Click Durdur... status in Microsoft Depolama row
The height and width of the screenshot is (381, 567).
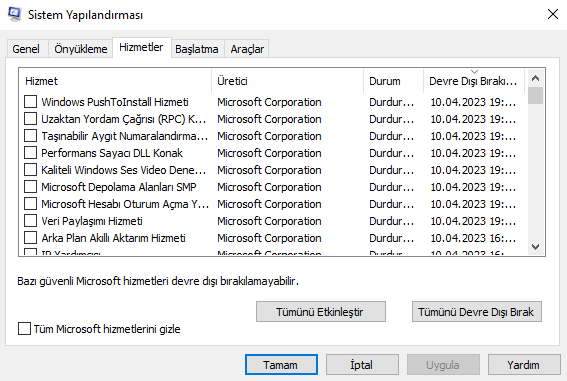[x=392, y=187]
